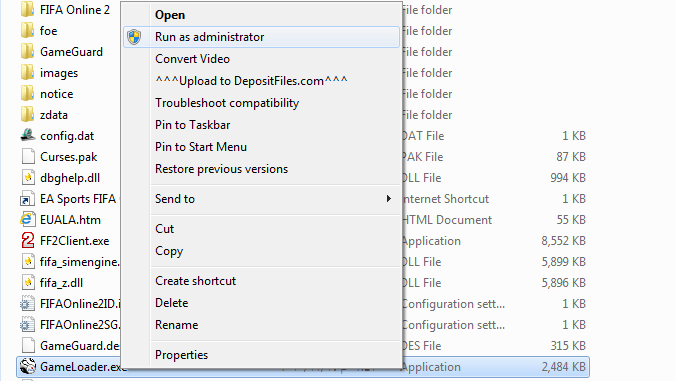Expand the Send to submenu arrow
Screen dimensions: 676x381
point(388,199)
